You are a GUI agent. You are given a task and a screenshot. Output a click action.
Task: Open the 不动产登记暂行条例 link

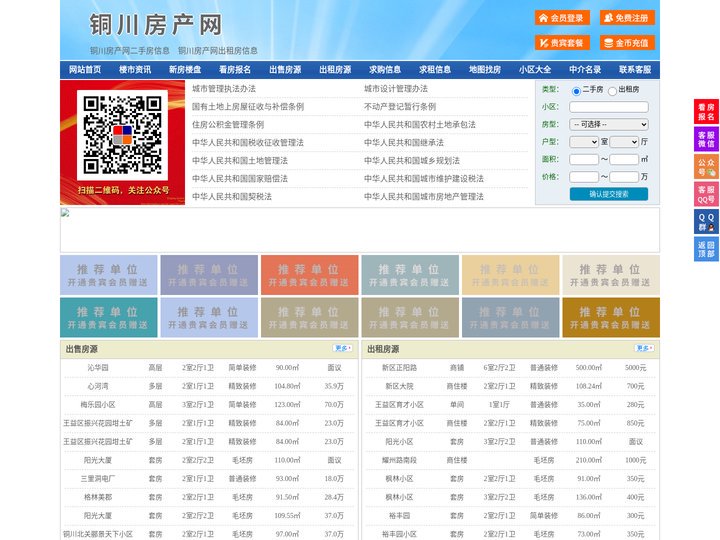400,107
